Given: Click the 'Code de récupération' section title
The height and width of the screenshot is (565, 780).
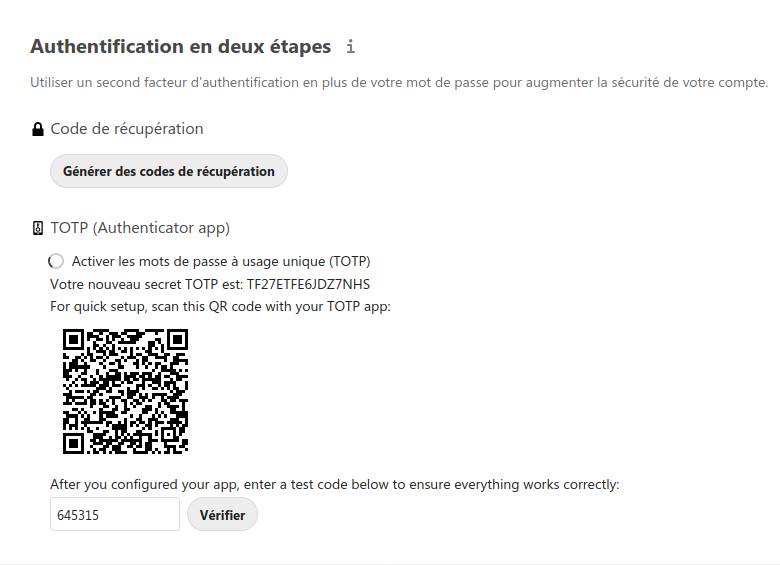Looking at the screenshot, I should point(127,129).
